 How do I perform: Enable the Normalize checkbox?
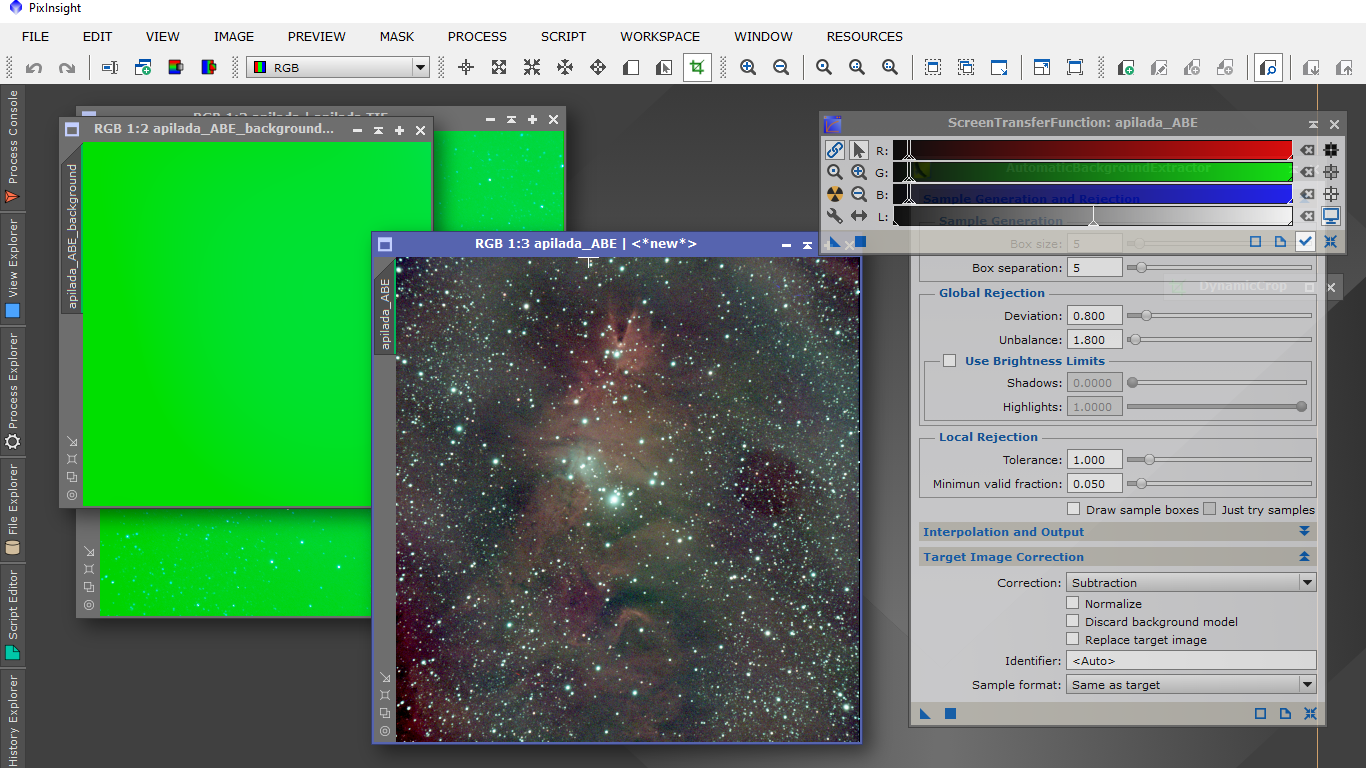pyautogui.click(x=1073, y=603)
